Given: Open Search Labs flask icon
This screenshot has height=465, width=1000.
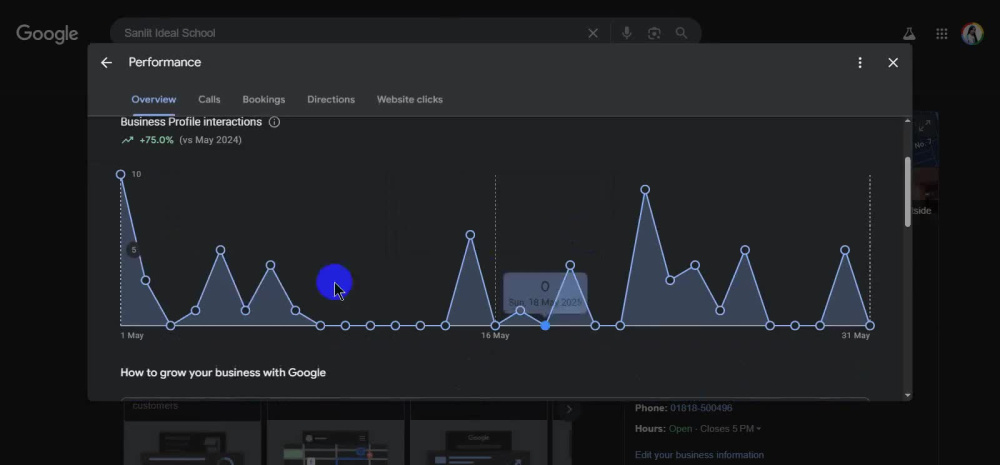Looking at the screenshot, I should tap(909, 34).
